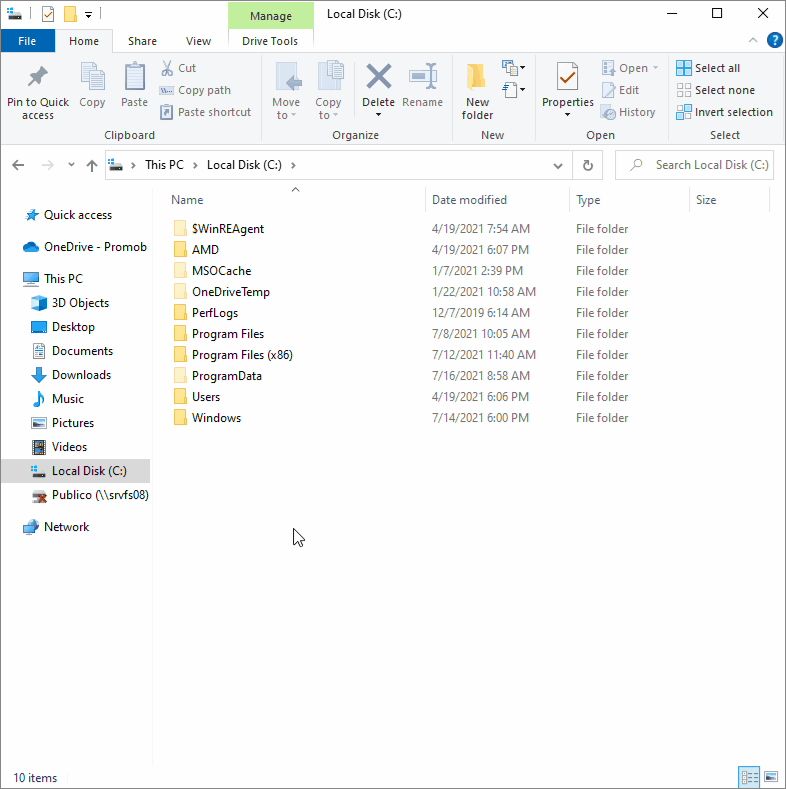Click the Rename ribbon icon

click(x=423, y=76)
